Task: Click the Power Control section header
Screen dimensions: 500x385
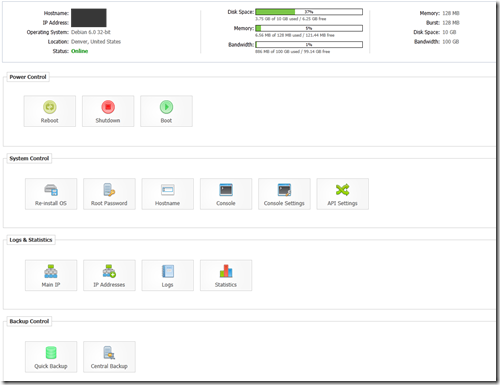Action: point(28,77)
